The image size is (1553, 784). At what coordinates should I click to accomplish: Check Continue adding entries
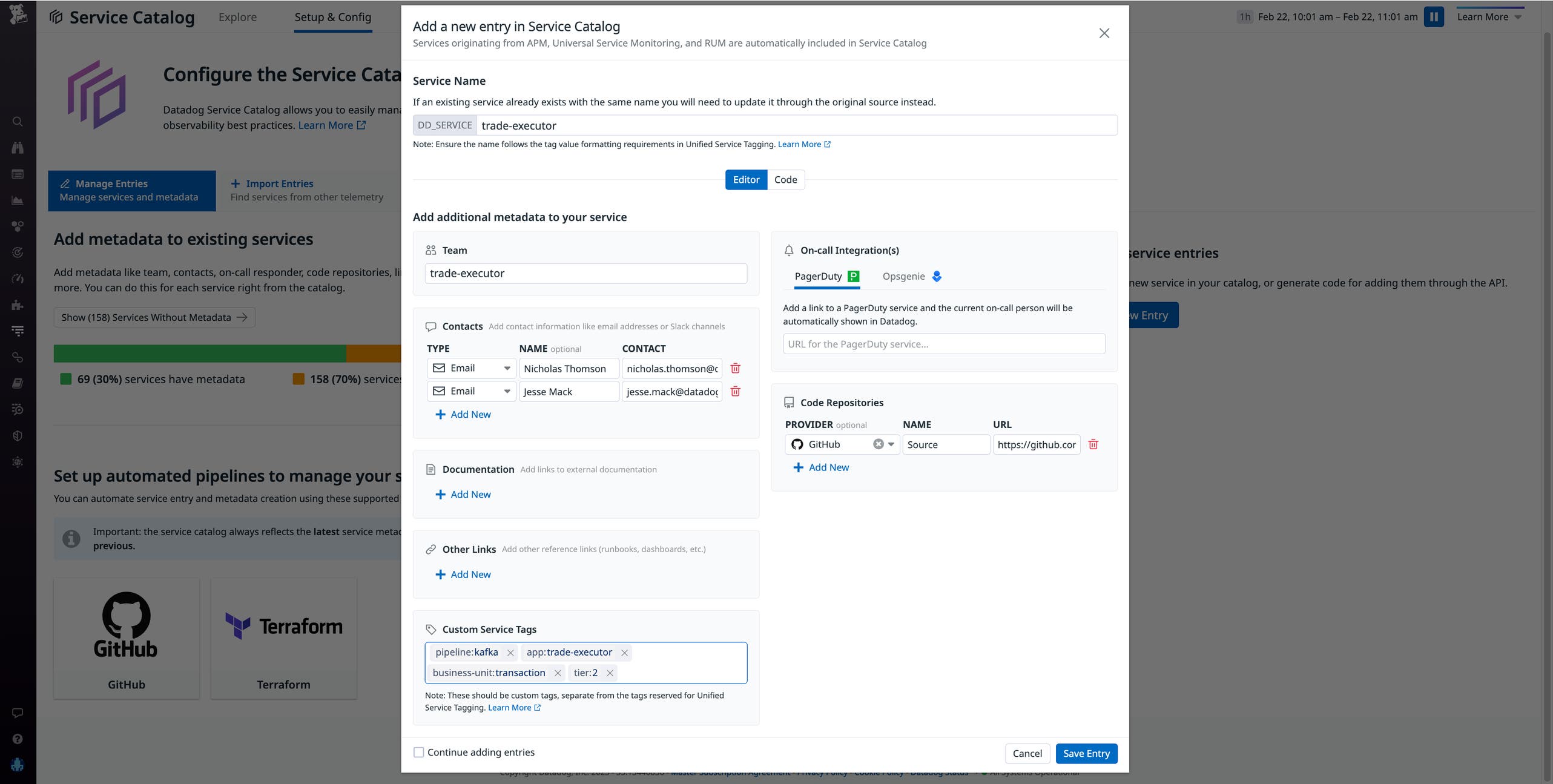click(x=418, y=753)
